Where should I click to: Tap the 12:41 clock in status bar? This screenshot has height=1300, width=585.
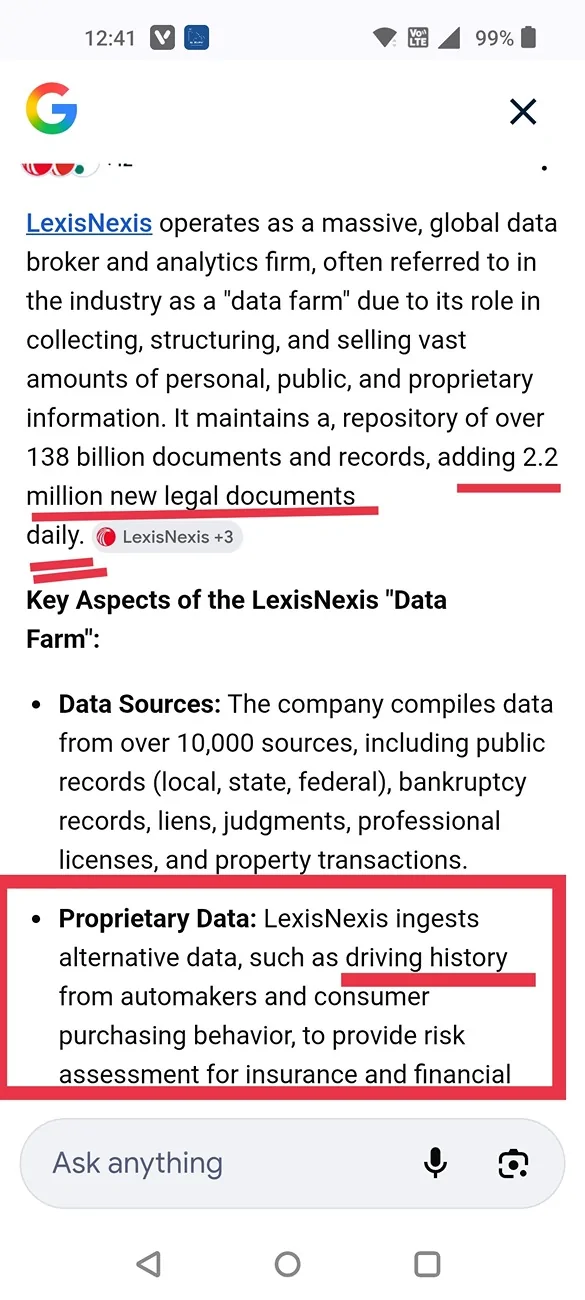coord(110,39)
